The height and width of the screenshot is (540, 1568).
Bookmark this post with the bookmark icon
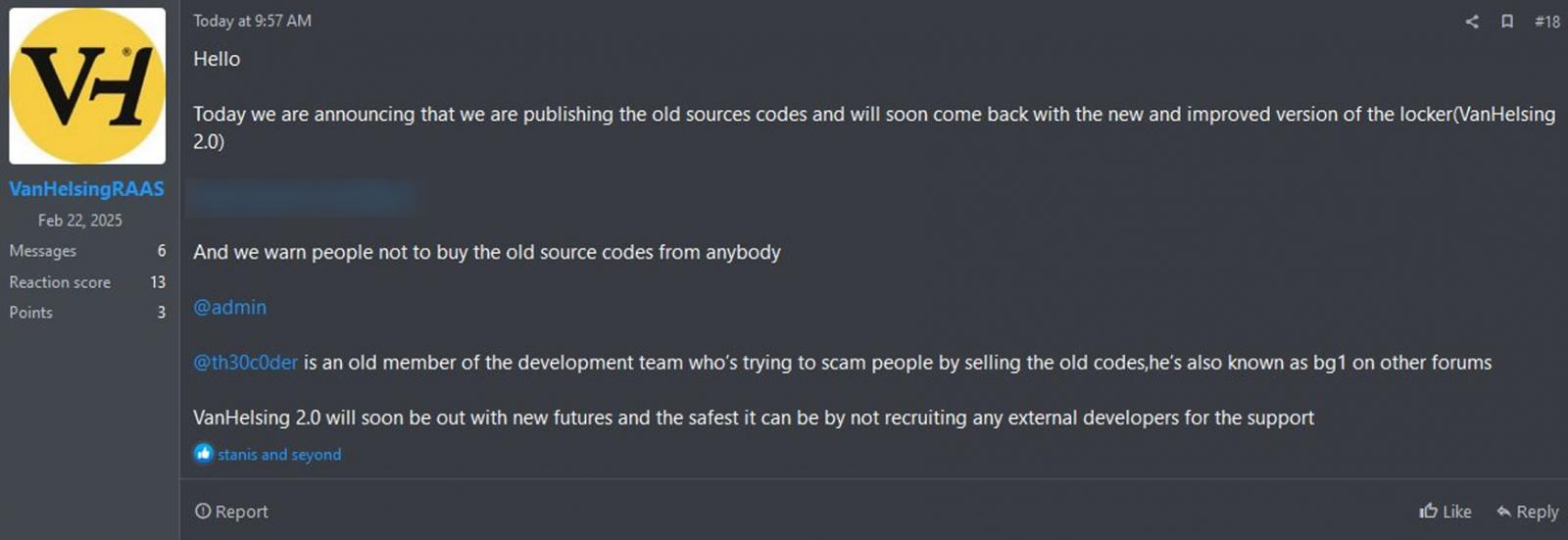1507,22
